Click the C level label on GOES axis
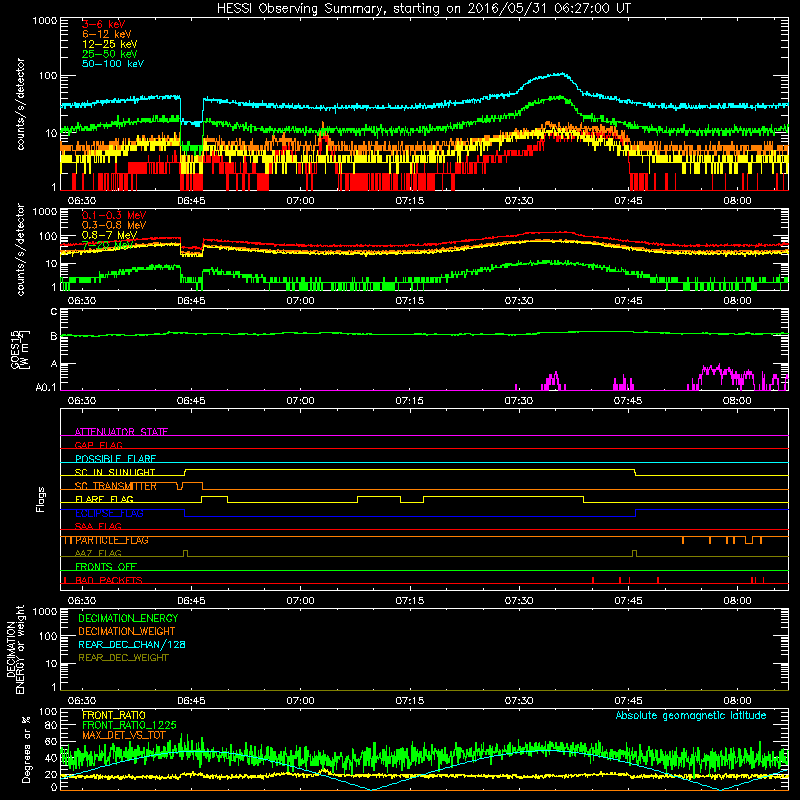800x800 pixels. pos(54,311)
